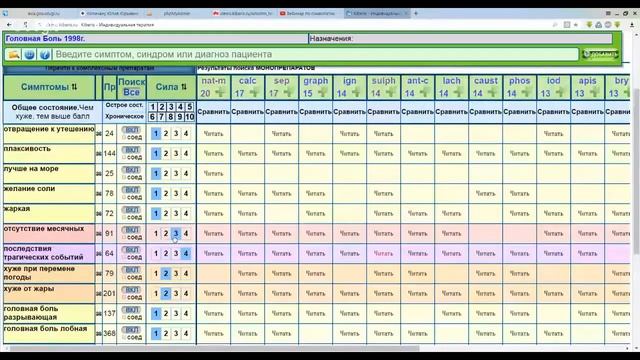Viewport: 640px width, 360px height.
Task: Open the browser profile icon in the toolbar
Action: click(x=608, y=25)
